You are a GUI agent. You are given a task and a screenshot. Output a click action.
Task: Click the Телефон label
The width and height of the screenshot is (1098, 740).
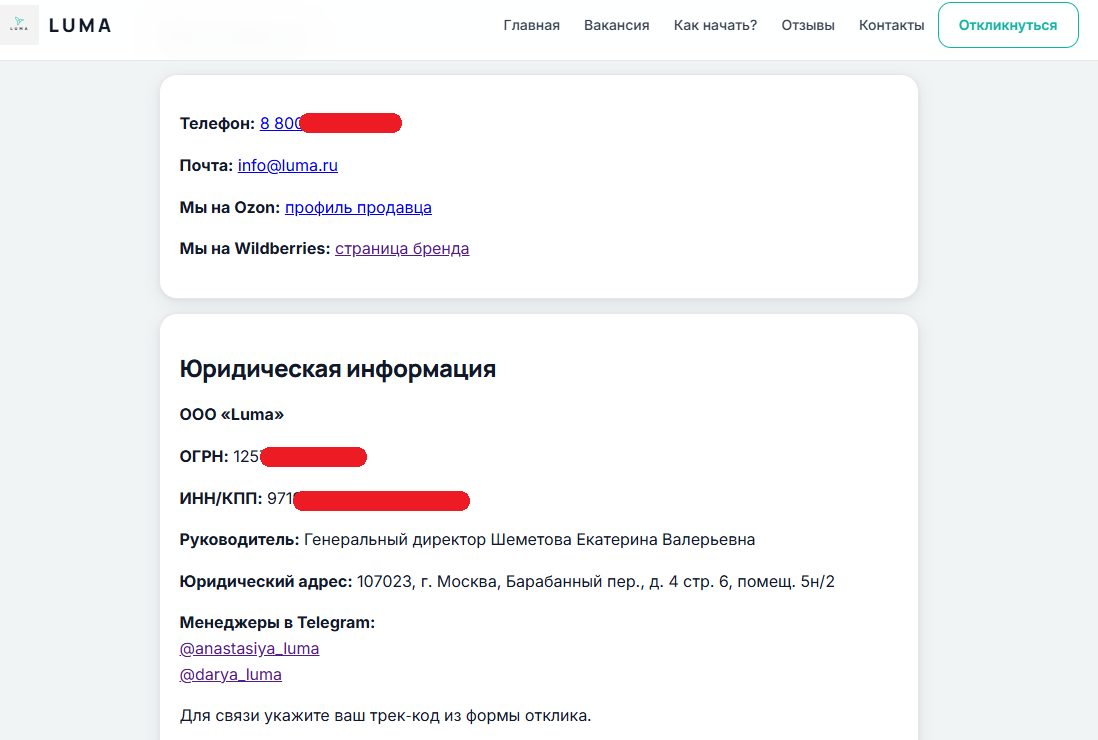click(x=217, y=123)
